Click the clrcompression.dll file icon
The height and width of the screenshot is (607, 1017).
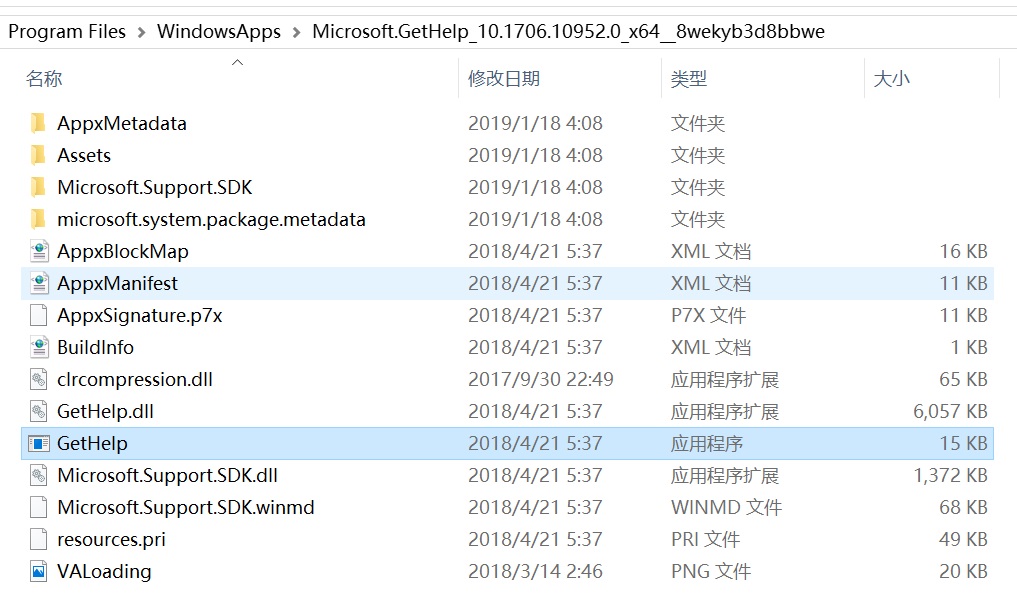pos(38,379)
